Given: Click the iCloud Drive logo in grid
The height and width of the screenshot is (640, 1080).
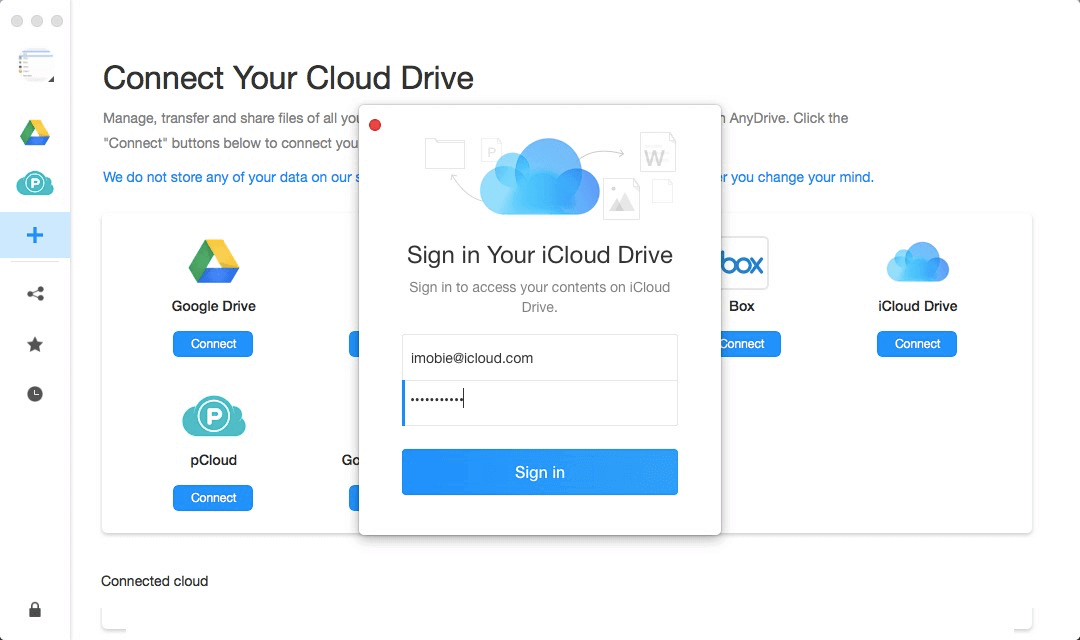Looking at the screenshot, I should pyautogui.click(x=917, y=262).
